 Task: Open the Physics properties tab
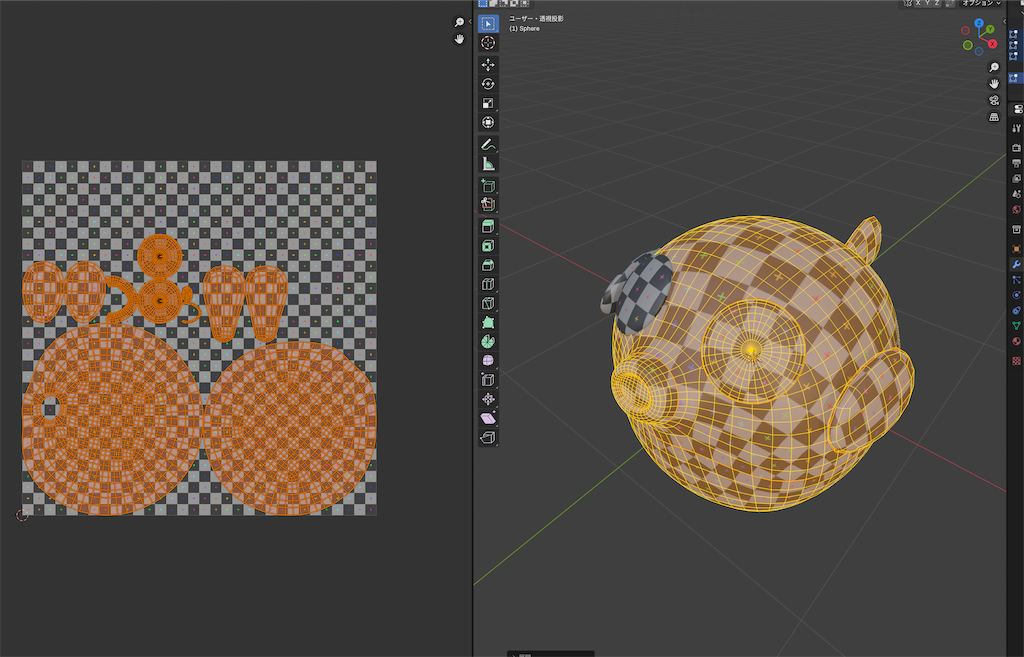click(1016, 295)
